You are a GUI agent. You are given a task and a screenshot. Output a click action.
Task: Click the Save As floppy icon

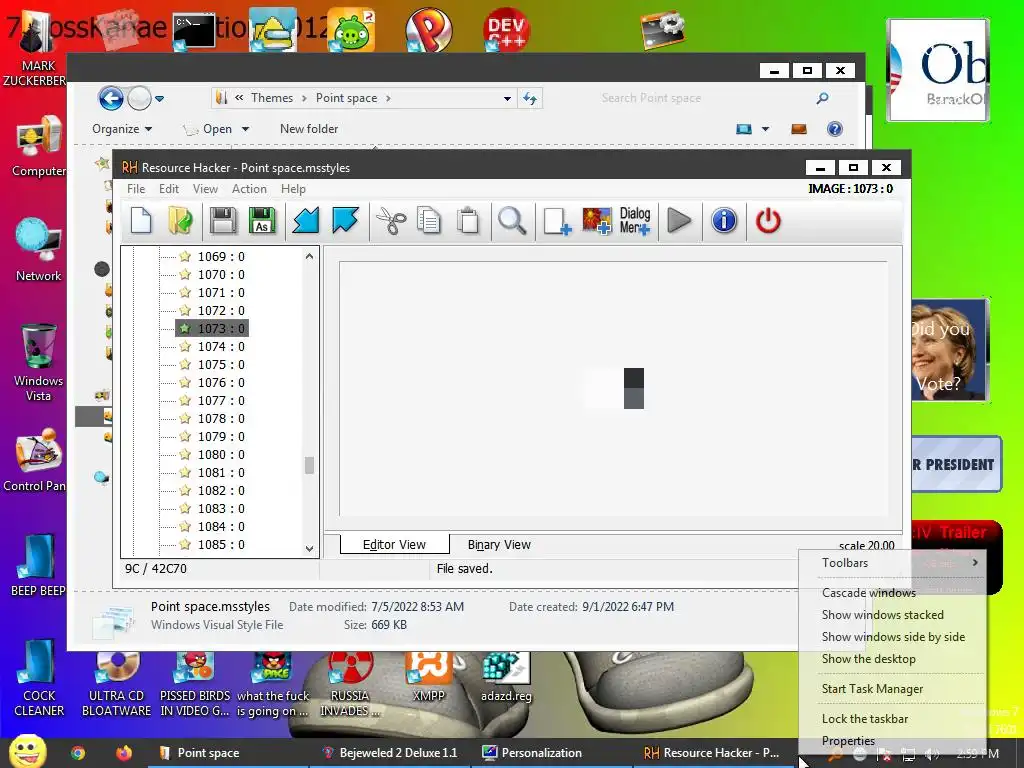point(262,221)
